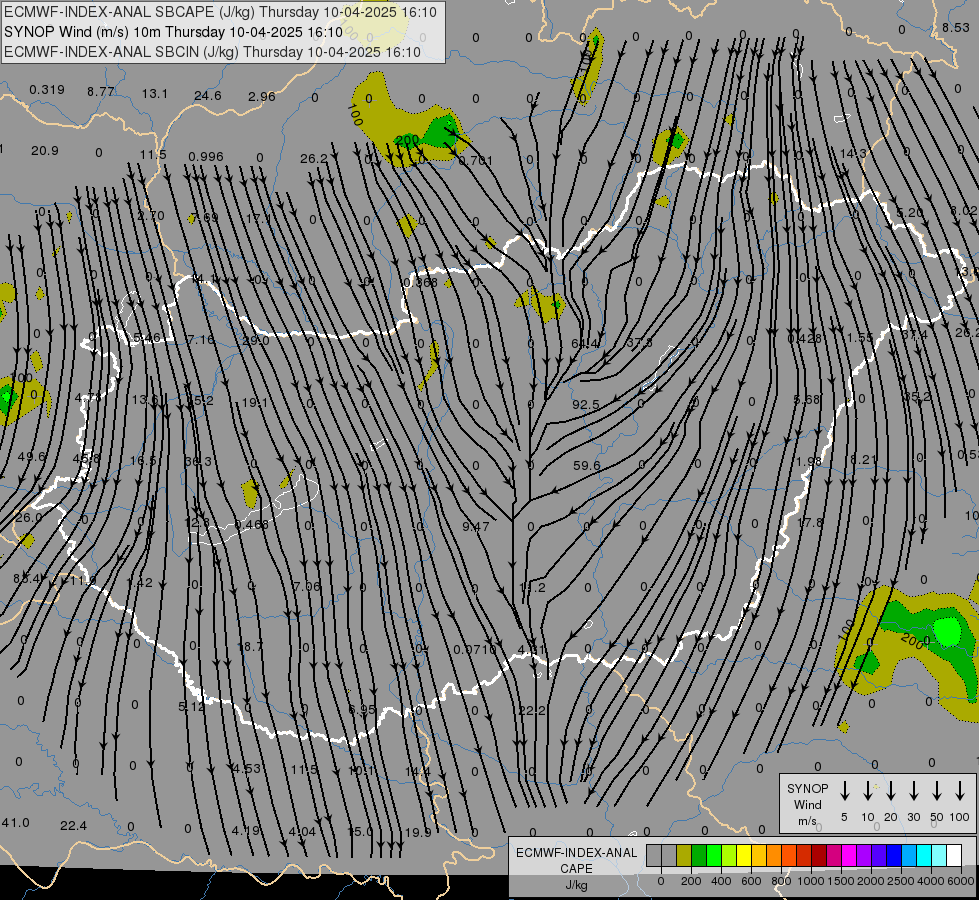Click the map value '36.3'
979x900 pixels.
pos(198,462)
